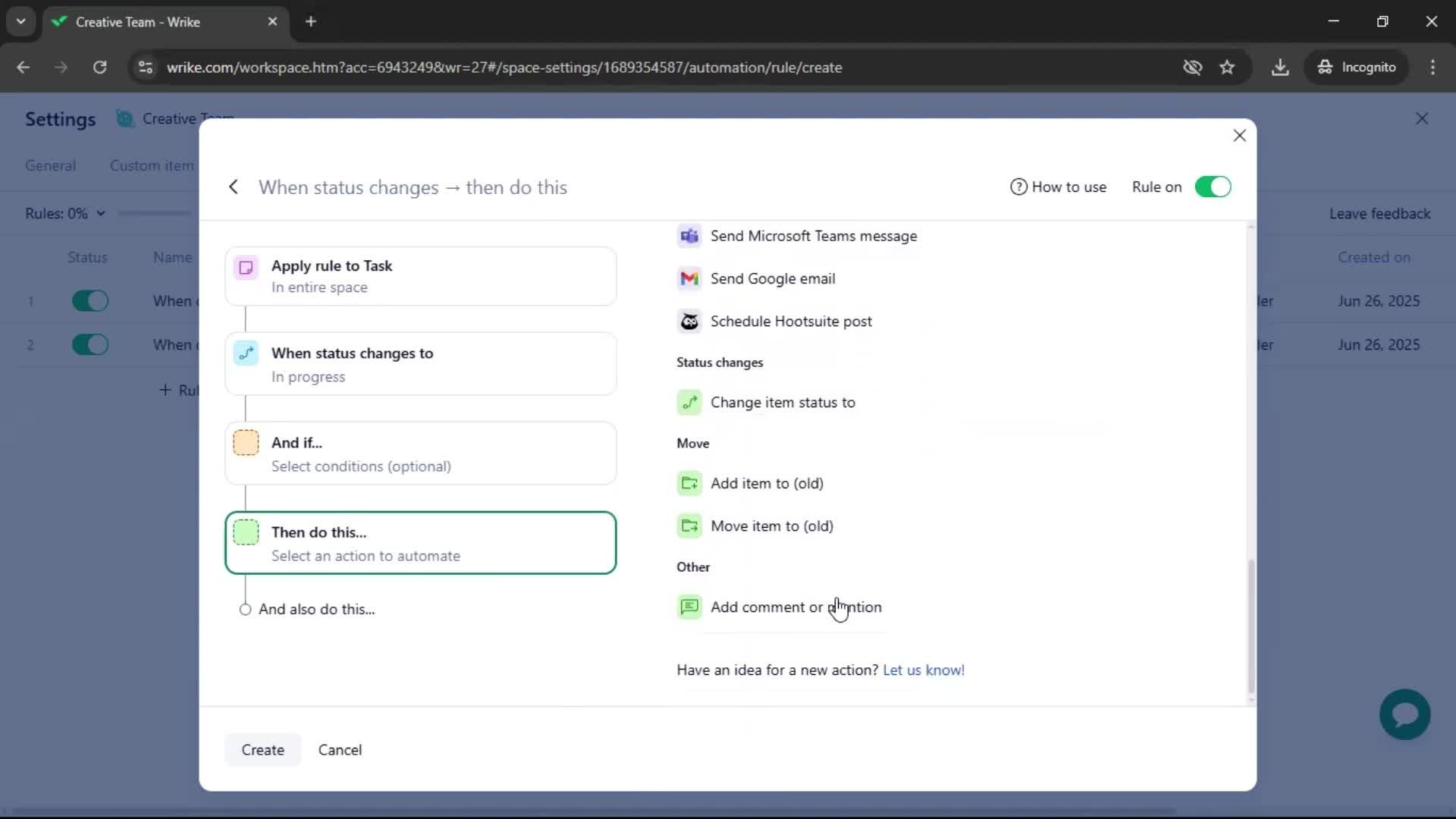
Task: Go back with the left arrow in dialog
Action: (x=234, y=187)
